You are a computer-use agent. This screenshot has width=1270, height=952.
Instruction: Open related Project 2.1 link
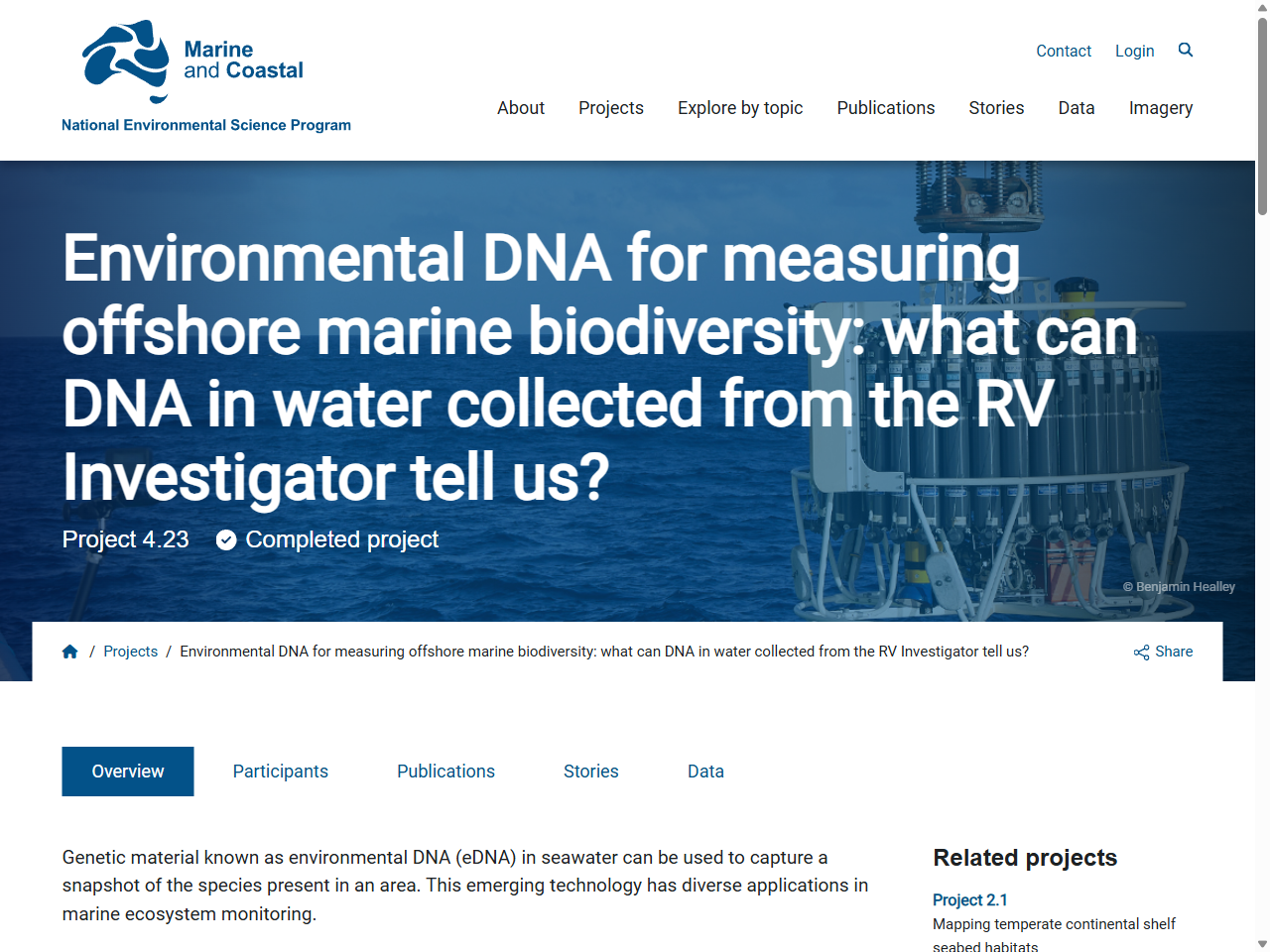pyautogui.click(x=970, y=899)
